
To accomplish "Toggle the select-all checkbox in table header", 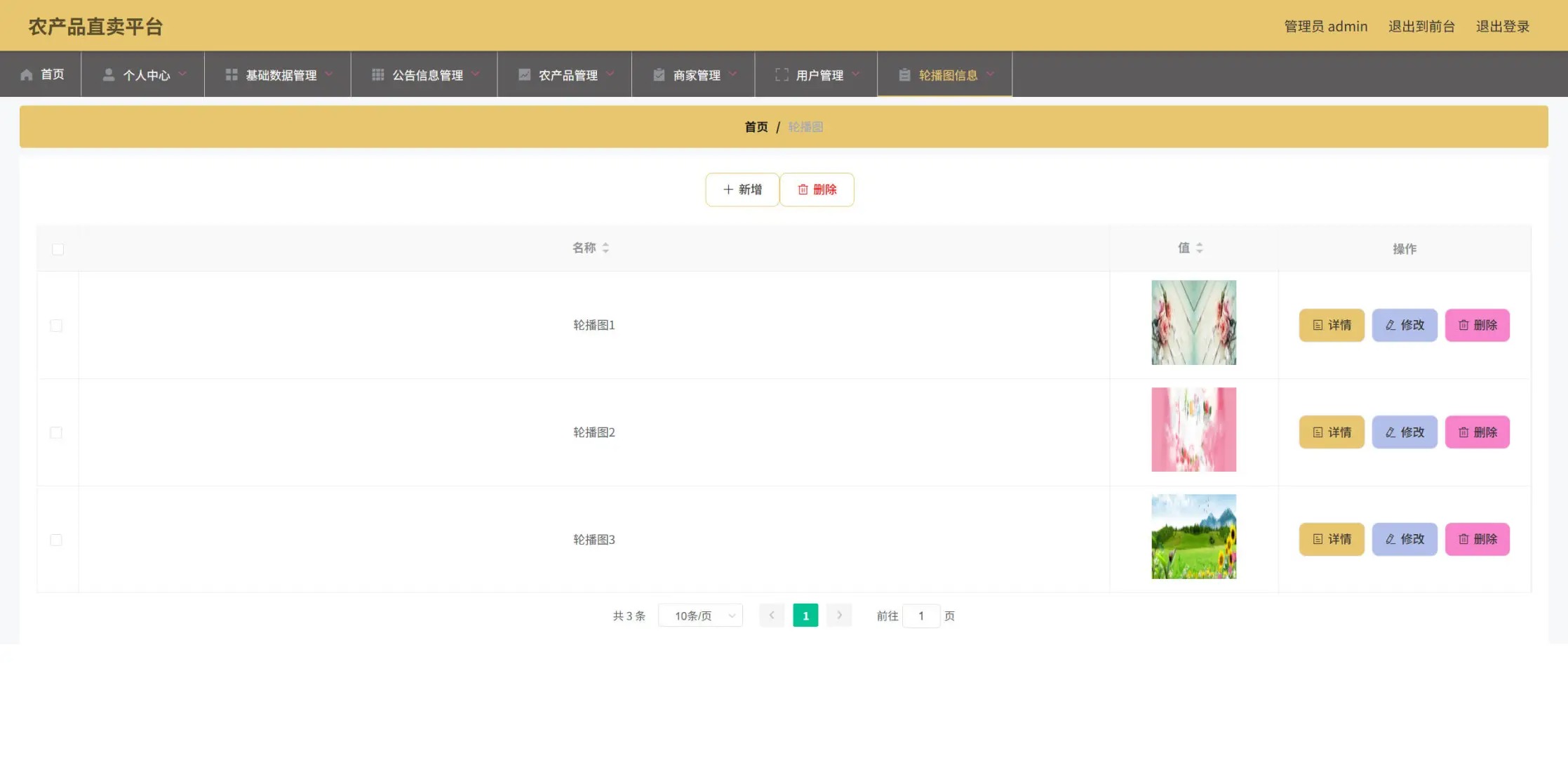I will tap(58, 249).
